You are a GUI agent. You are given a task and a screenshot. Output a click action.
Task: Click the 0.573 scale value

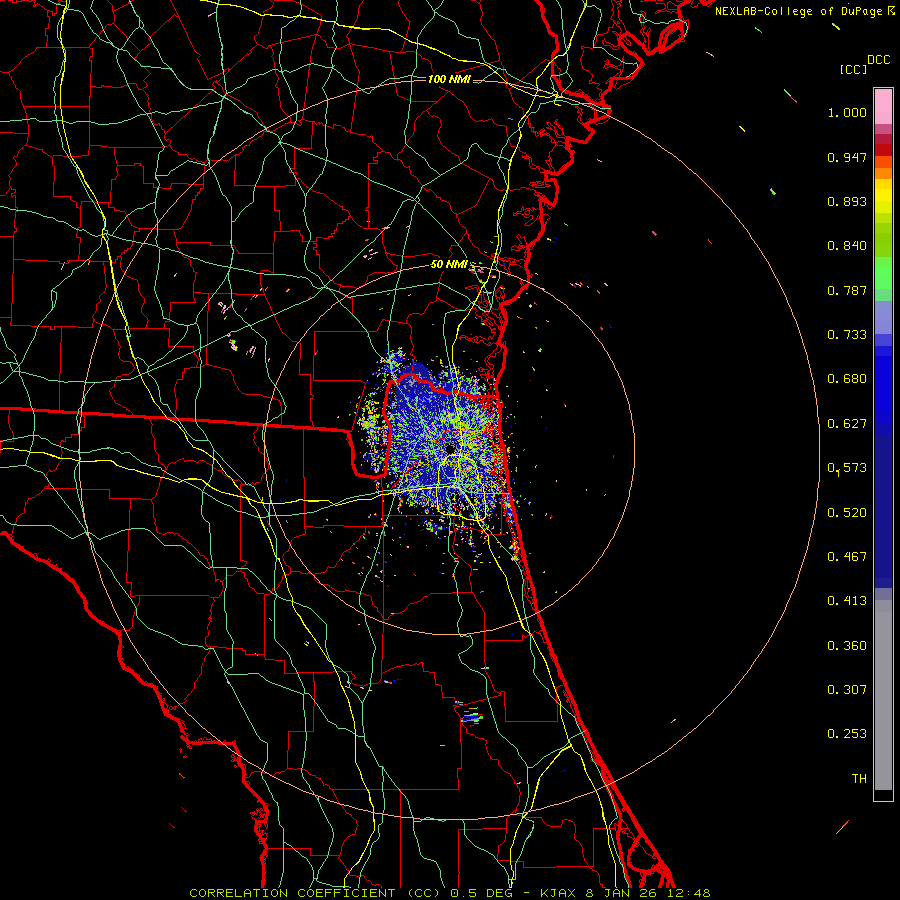[847, 468]
